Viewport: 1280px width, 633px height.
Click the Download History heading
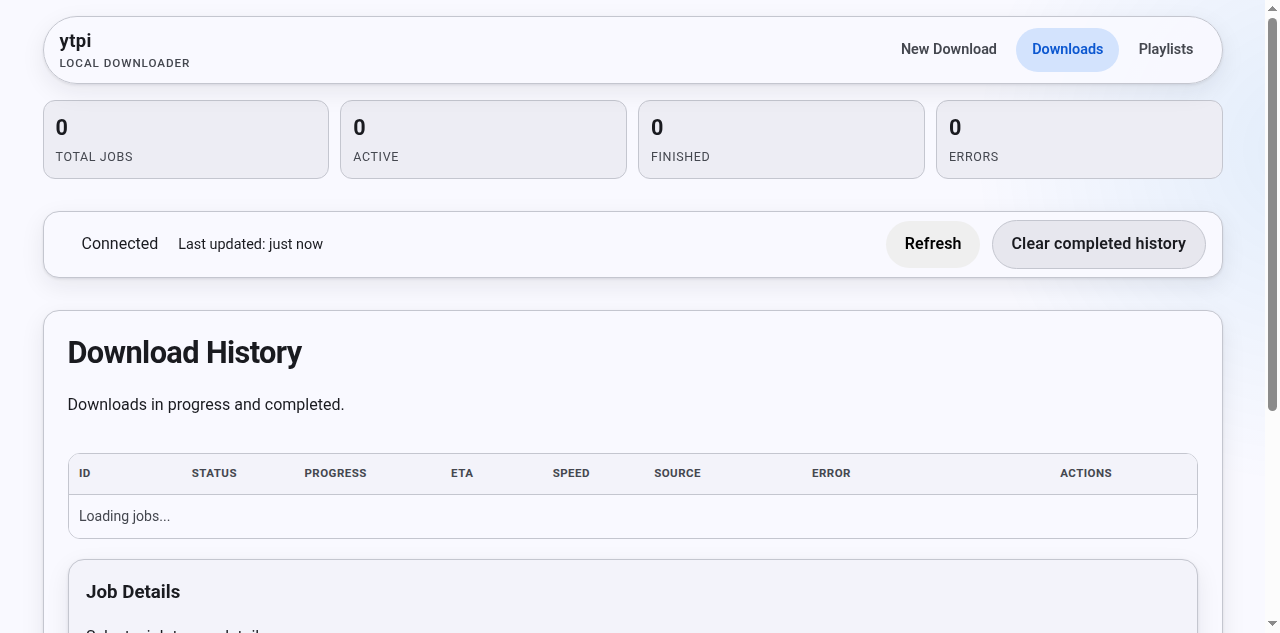(x=185, y=353)
